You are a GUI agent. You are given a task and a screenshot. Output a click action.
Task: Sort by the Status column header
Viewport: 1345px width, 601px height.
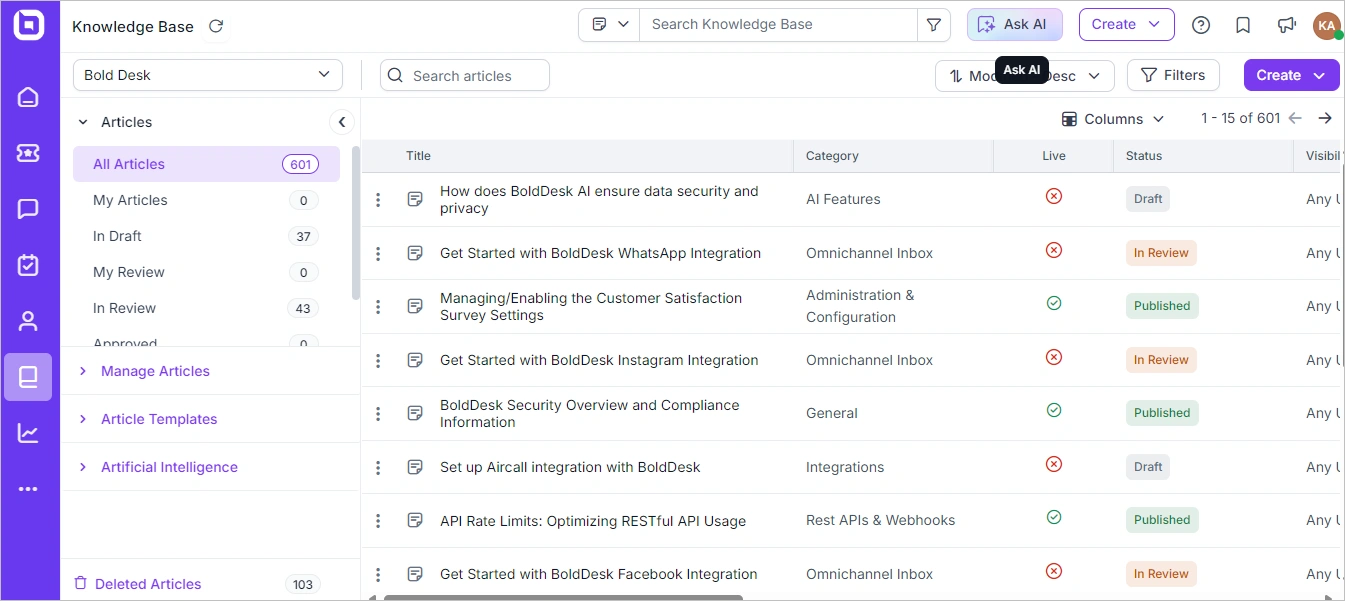(x=1144, y=156)
